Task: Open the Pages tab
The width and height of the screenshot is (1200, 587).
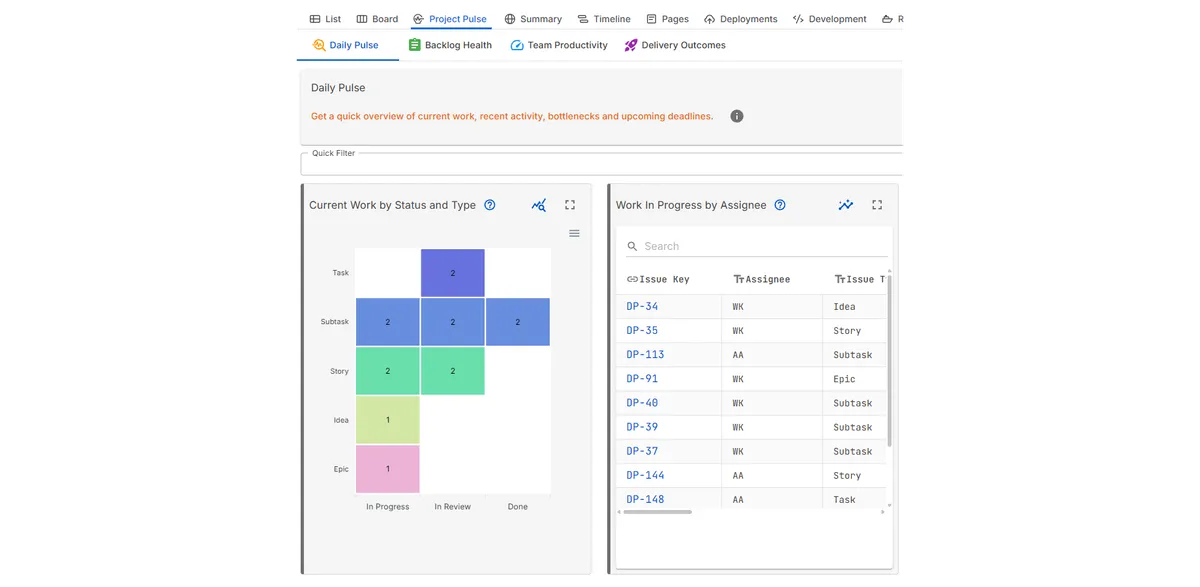Action: point(667,19)
